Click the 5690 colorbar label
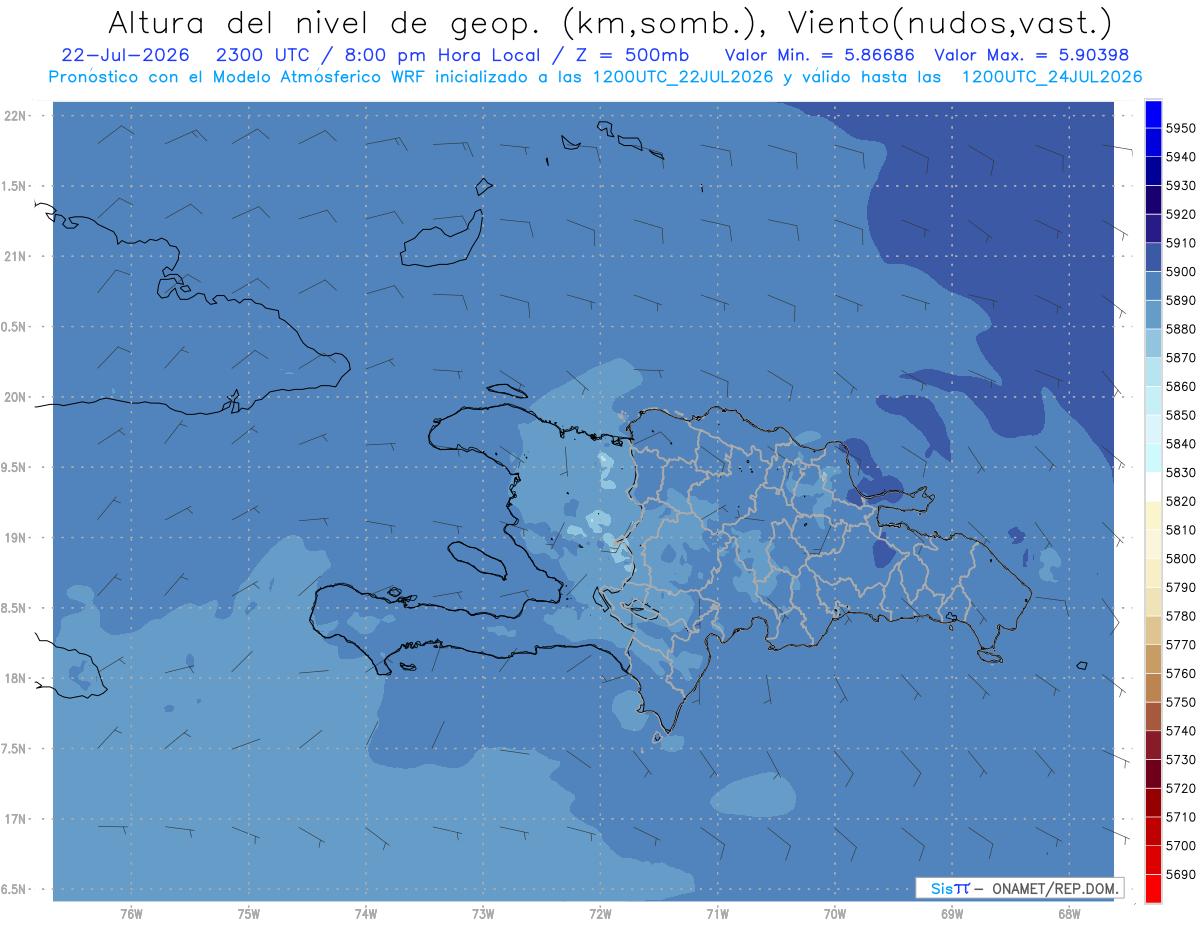This screenshot has height=927, width=1200. point(1180,874)
